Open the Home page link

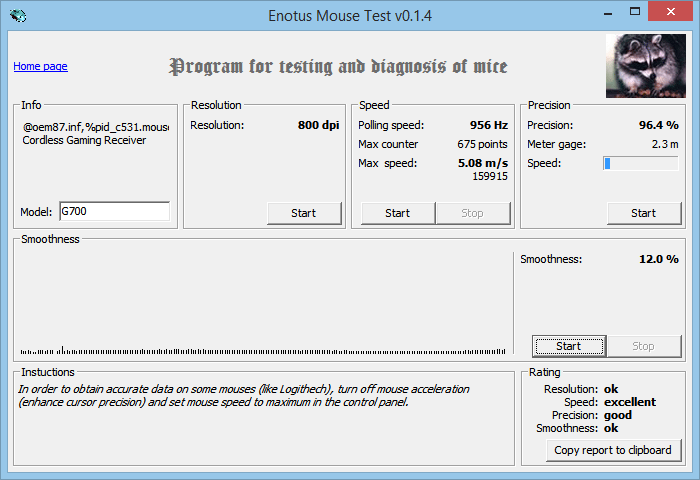40,66
